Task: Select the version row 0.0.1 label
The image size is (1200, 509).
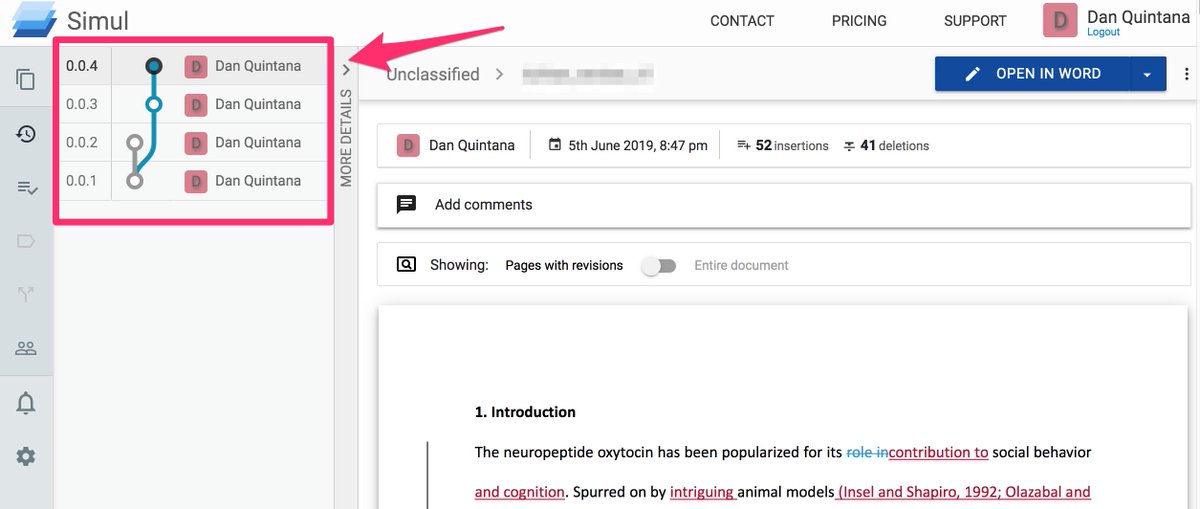Action: click(82, 181)
